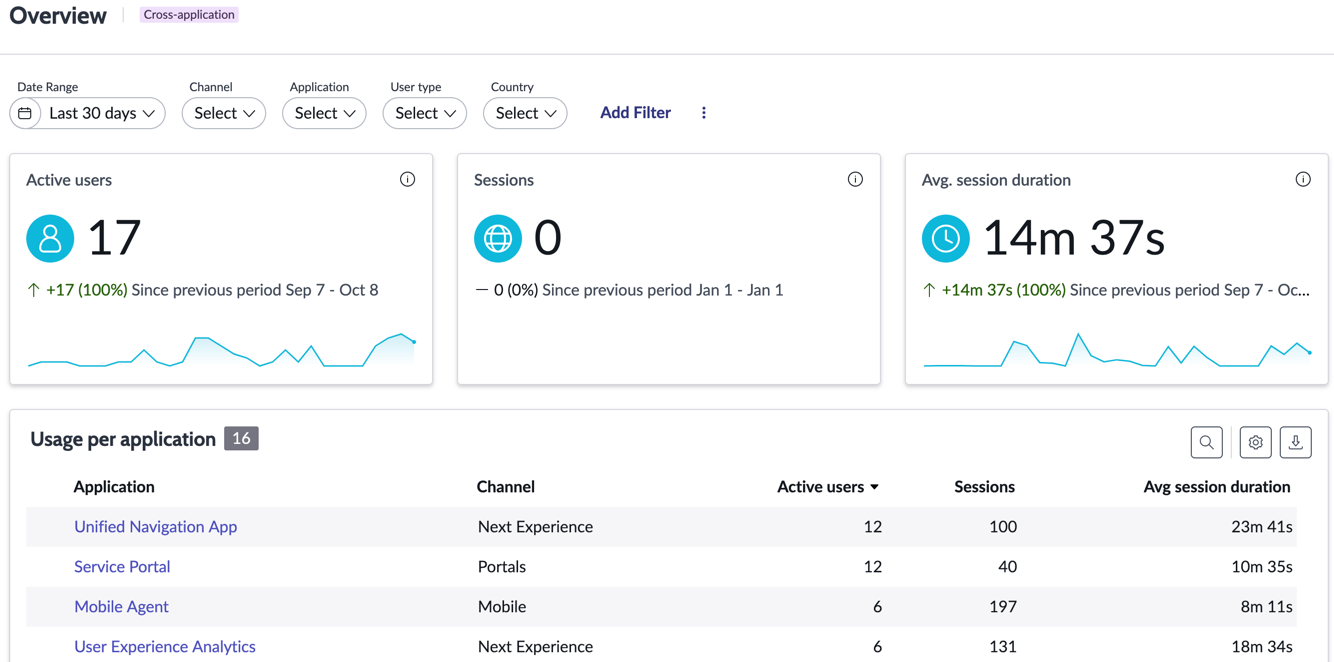The width and height of the screenshot is (1334, 662).
Task: Sort by the Sessions column header
Action: [984, 487]
